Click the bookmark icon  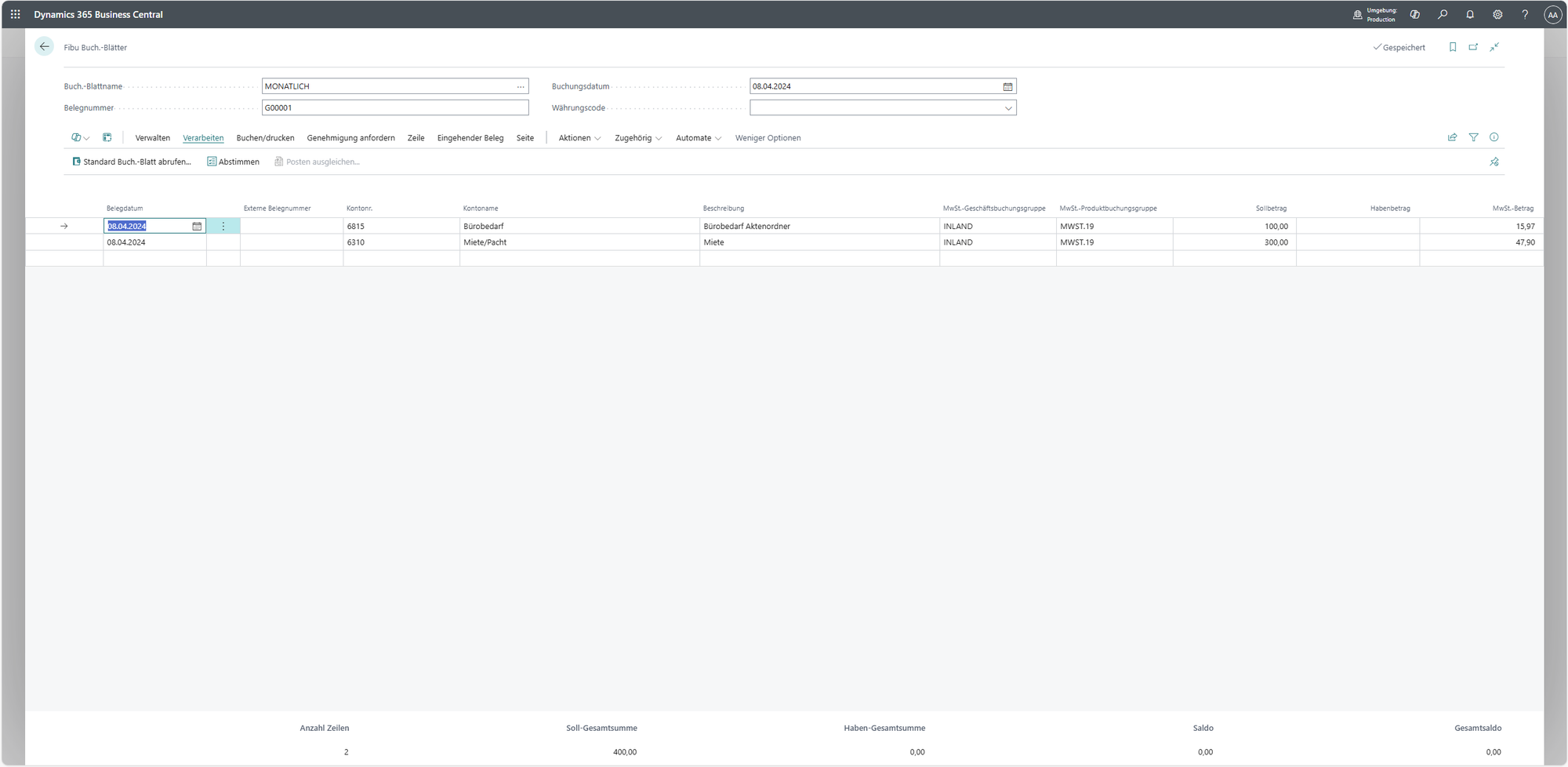pos(1453,47)
